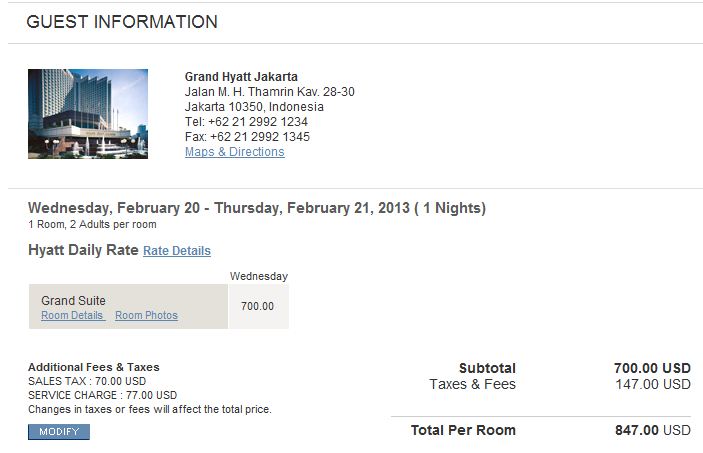Select the Grand Hyatt Jakarta hotel name
Screen dimensions: 703x453
241,77
